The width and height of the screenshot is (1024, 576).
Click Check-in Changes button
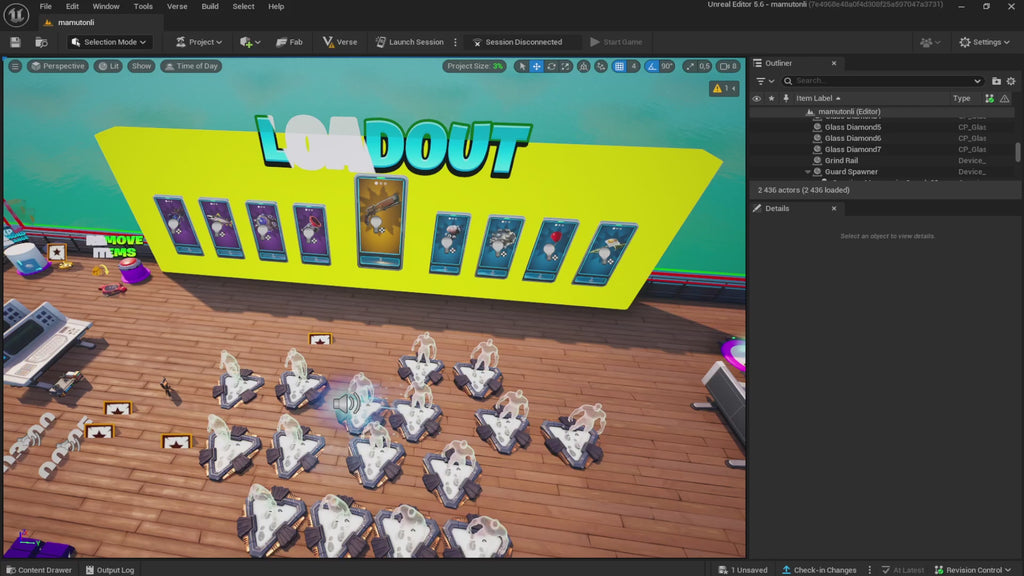coord(819,570)
